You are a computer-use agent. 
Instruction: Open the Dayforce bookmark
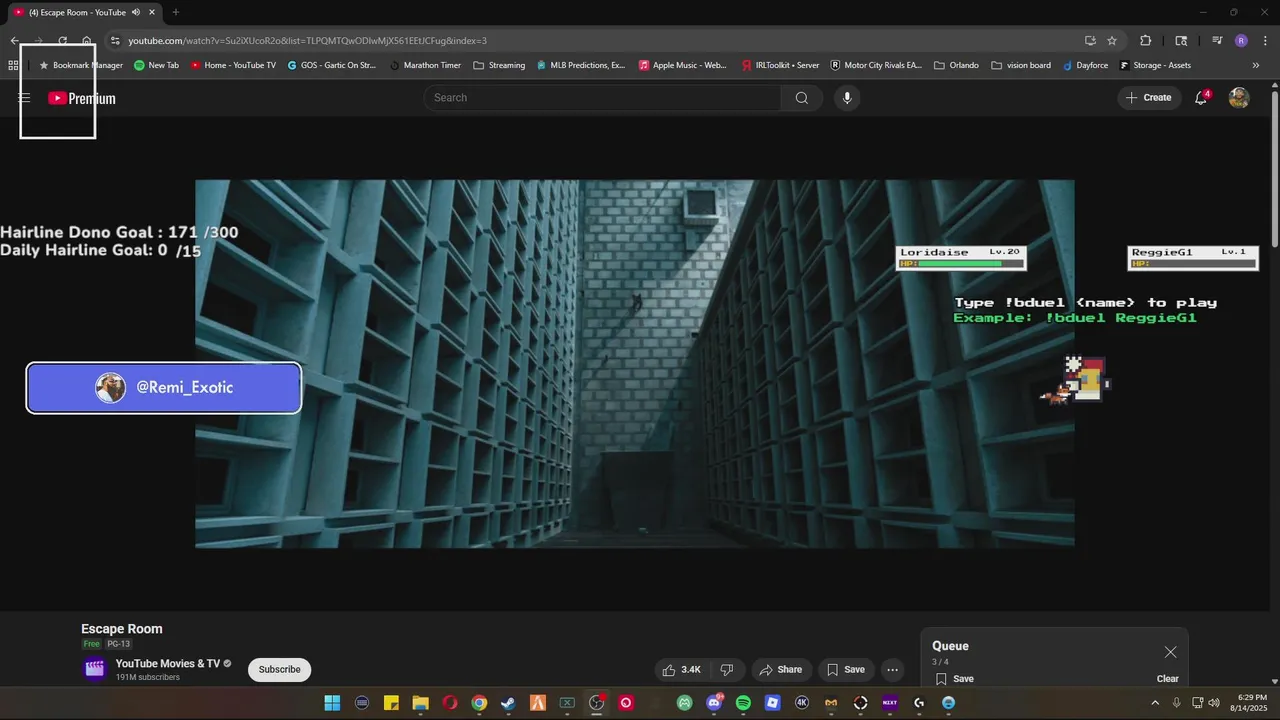tap(1085, 65)
